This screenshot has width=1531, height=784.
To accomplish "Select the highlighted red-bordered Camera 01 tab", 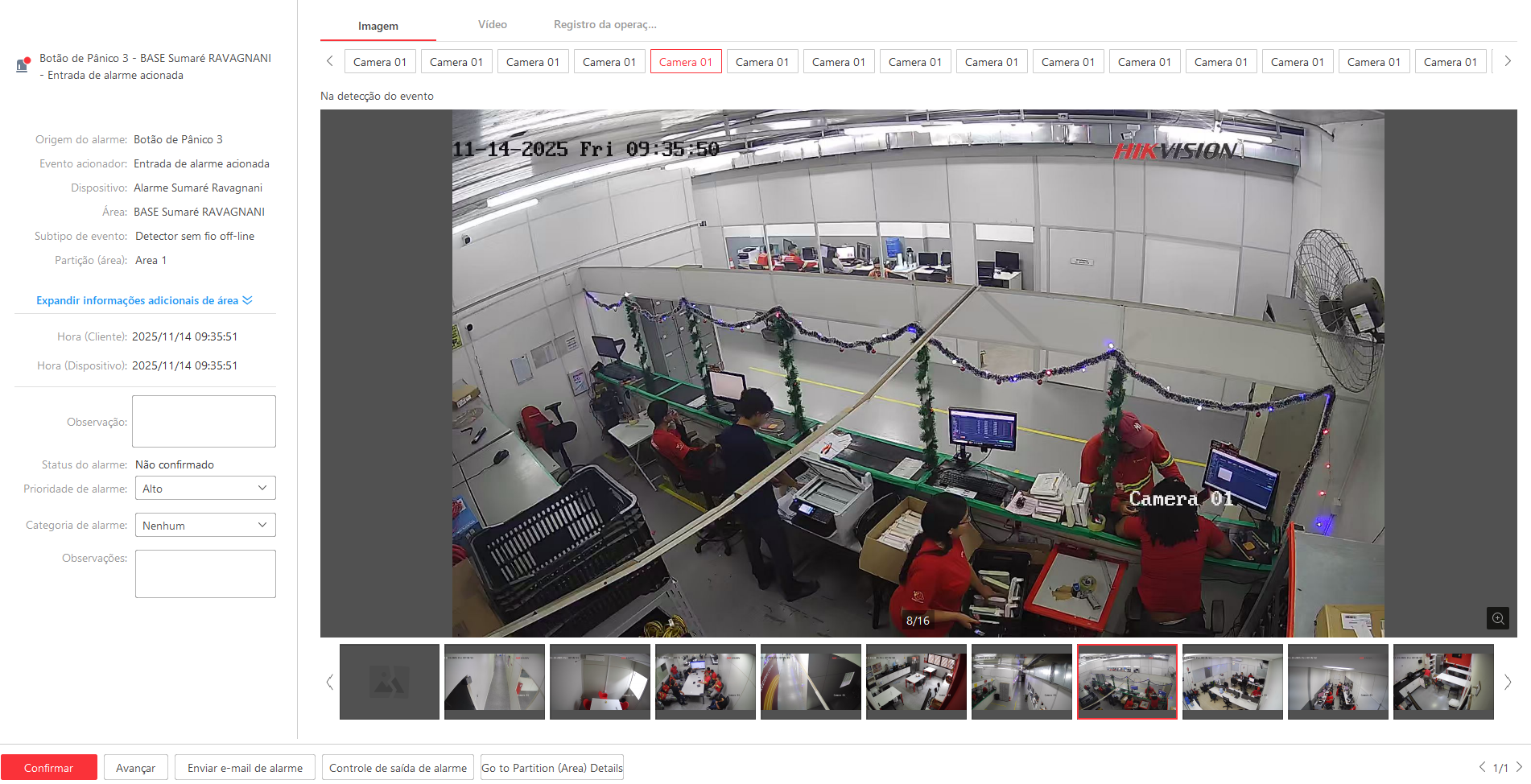I will point(686,62).
